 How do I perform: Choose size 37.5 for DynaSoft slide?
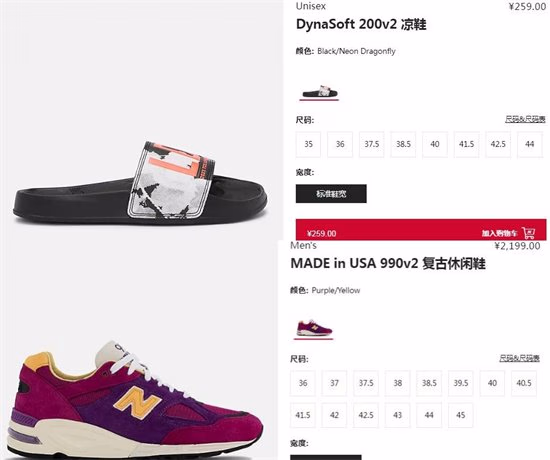click(x=371, y=144)
